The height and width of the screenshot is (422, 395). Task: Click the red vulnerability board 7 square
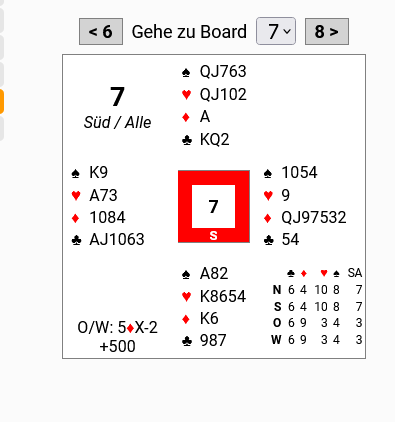tap(214, 206)
